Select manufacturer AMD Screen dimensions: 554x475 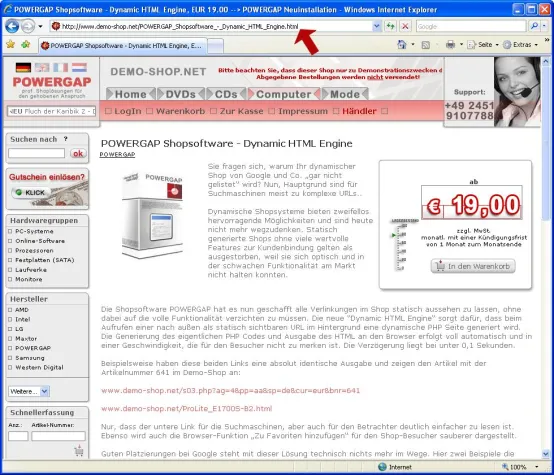(22, 310)
